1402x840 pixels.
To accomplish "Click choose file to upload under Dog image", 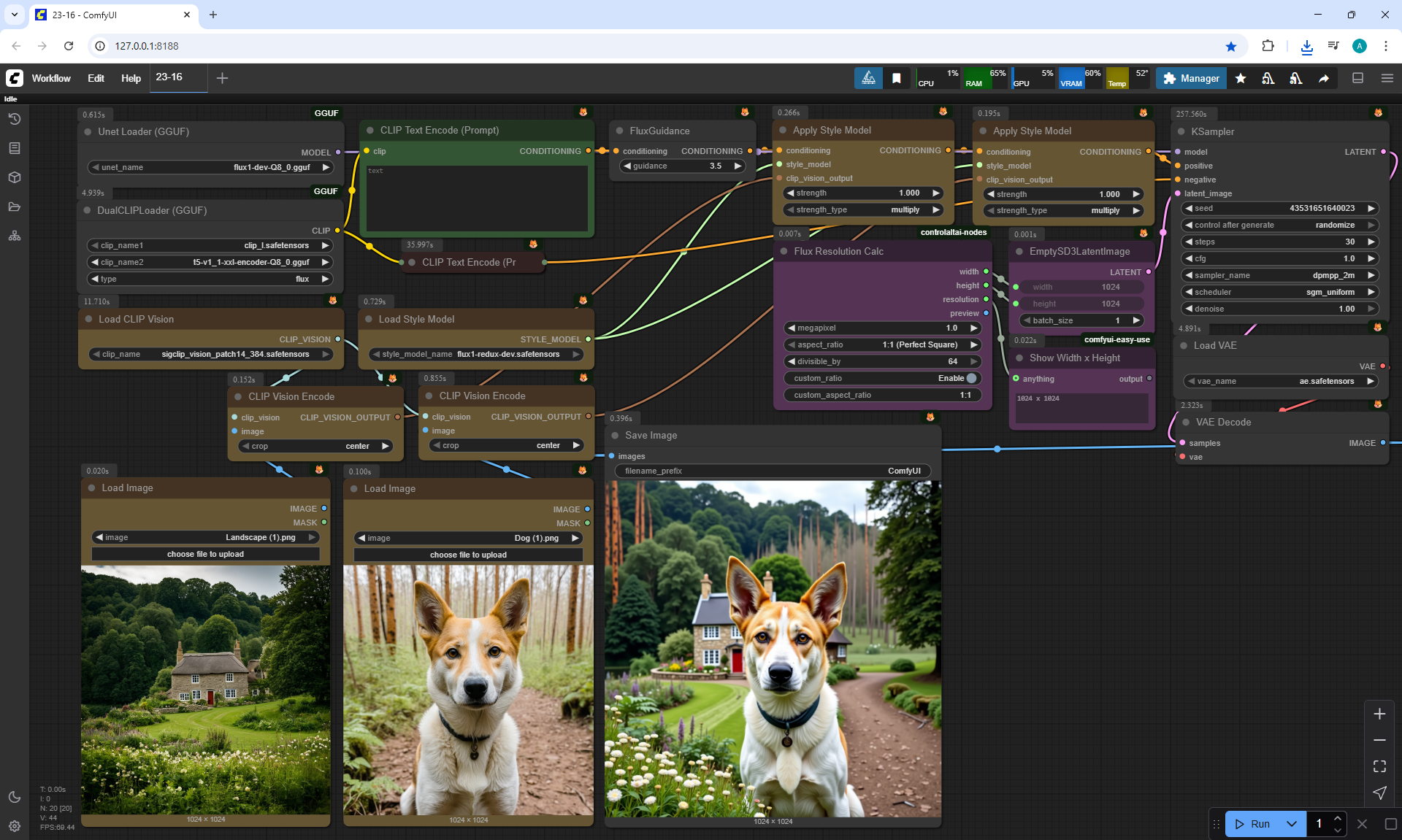I will coord(468,555).
